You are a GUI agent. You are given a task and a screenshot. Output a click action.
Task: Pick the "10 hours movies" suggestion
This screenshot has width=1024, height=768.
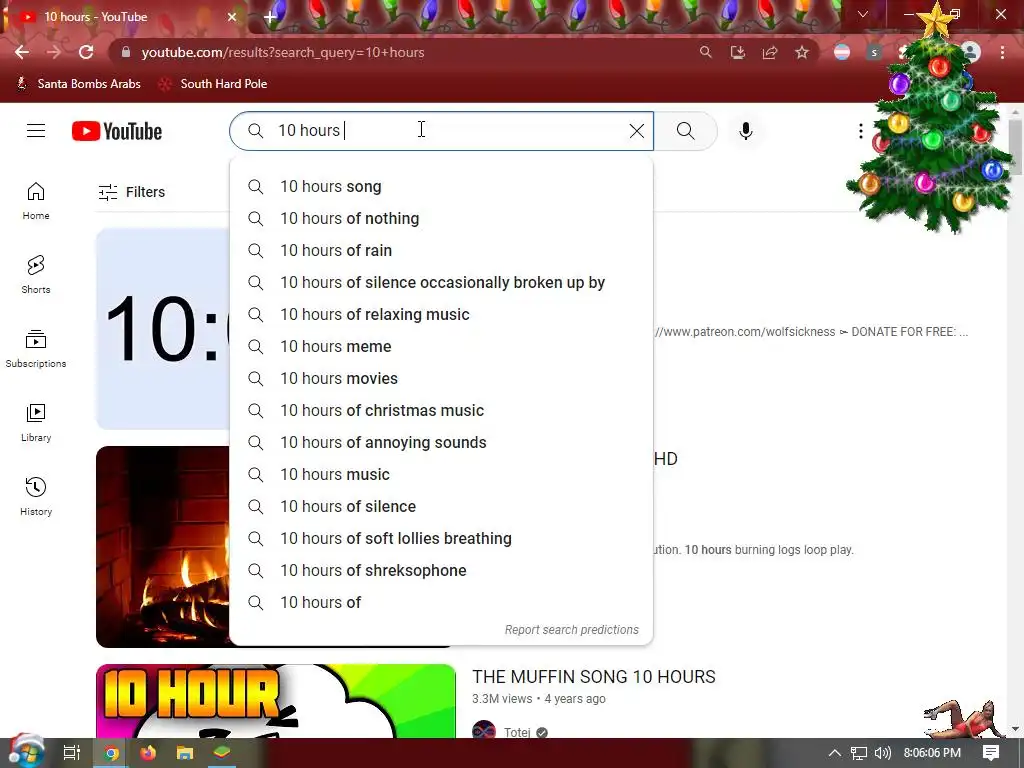click(x=441, y=379)
